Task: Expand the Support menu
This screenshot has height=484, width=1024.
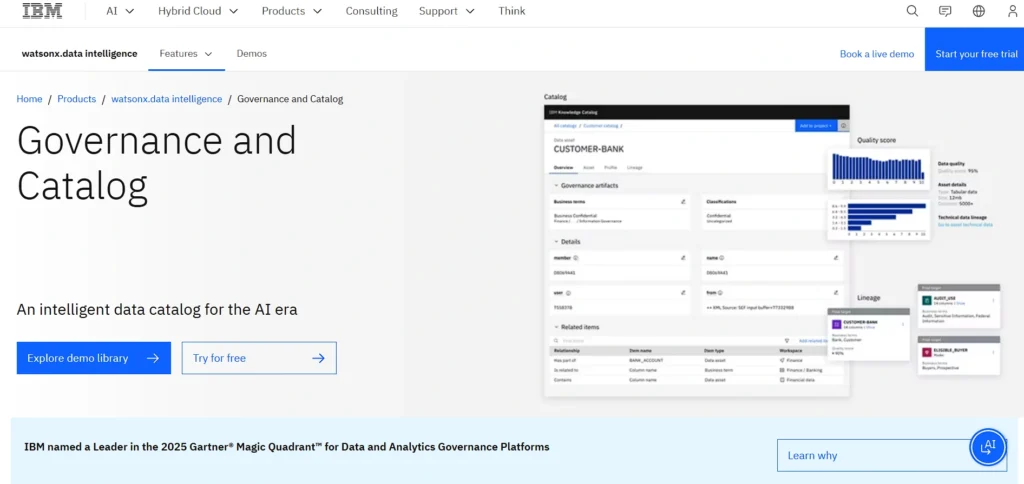Action: tap(447, 11)
